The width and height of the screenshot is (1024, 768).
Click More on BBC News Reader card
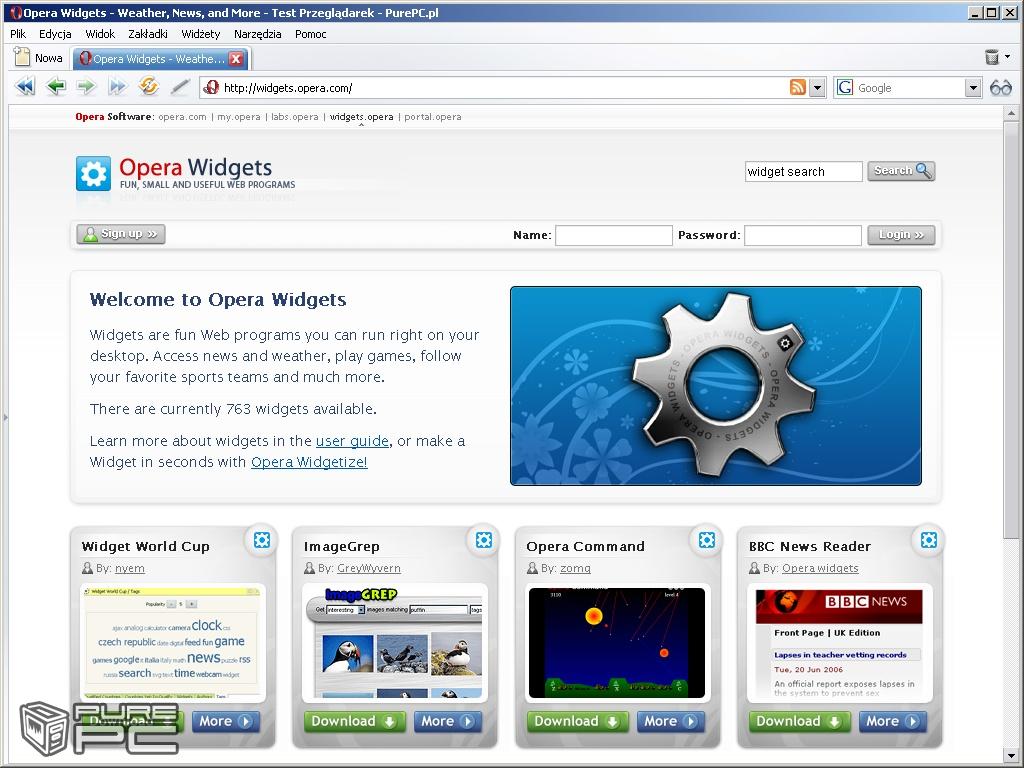pos(893,722)
